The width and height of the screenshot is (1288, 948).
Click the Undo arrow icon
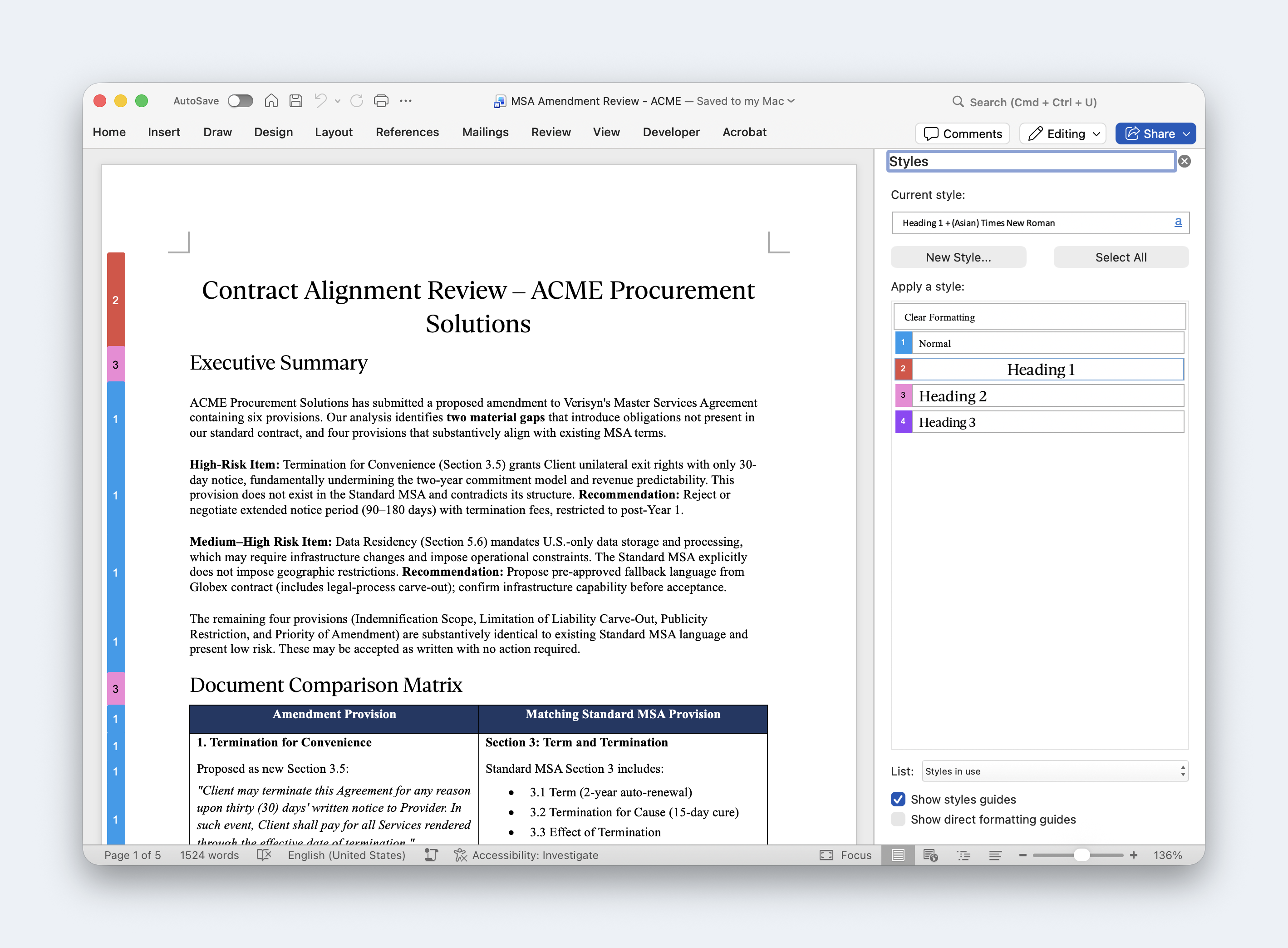[320, 101]
